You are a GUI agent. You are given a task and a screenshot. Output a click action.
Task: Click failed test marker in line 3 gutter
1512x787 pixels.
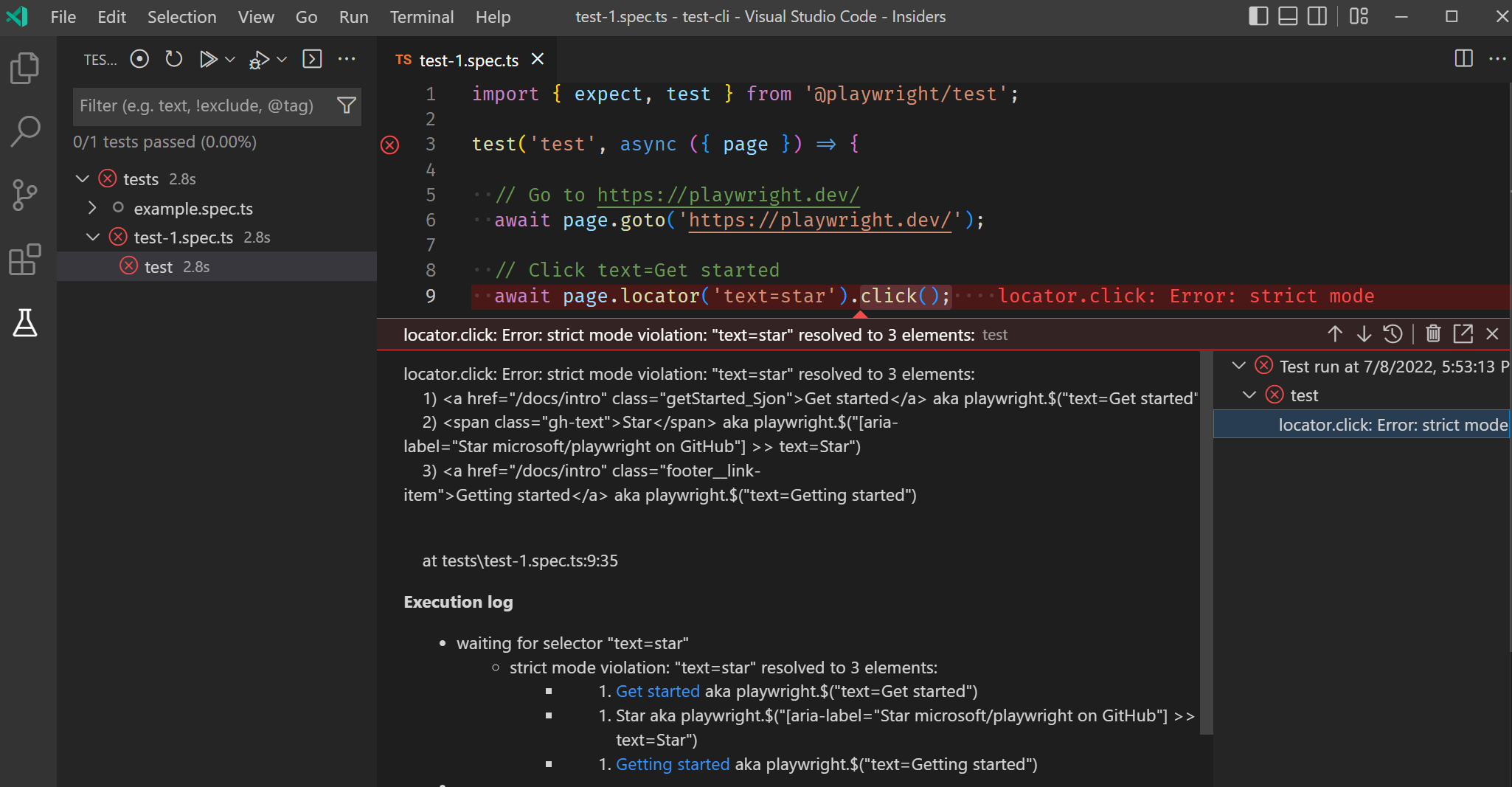pos(389,145)
